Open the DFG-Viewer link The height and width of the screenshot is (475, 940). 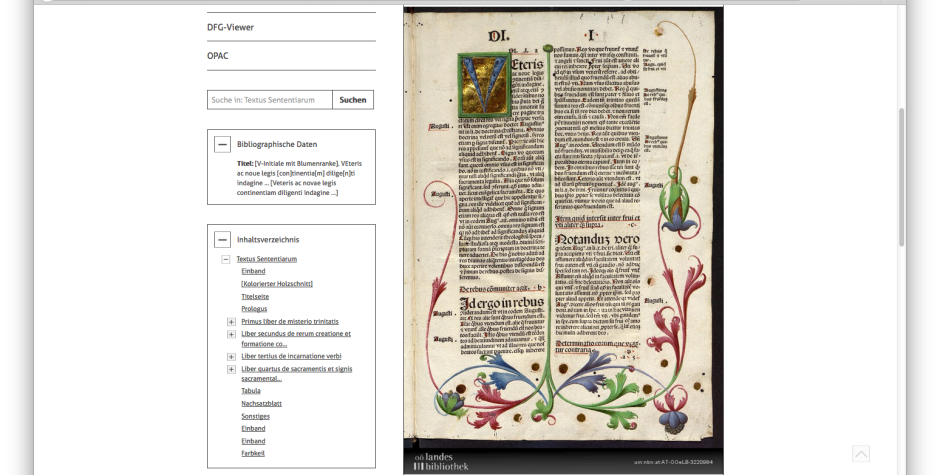pos(230,27)
